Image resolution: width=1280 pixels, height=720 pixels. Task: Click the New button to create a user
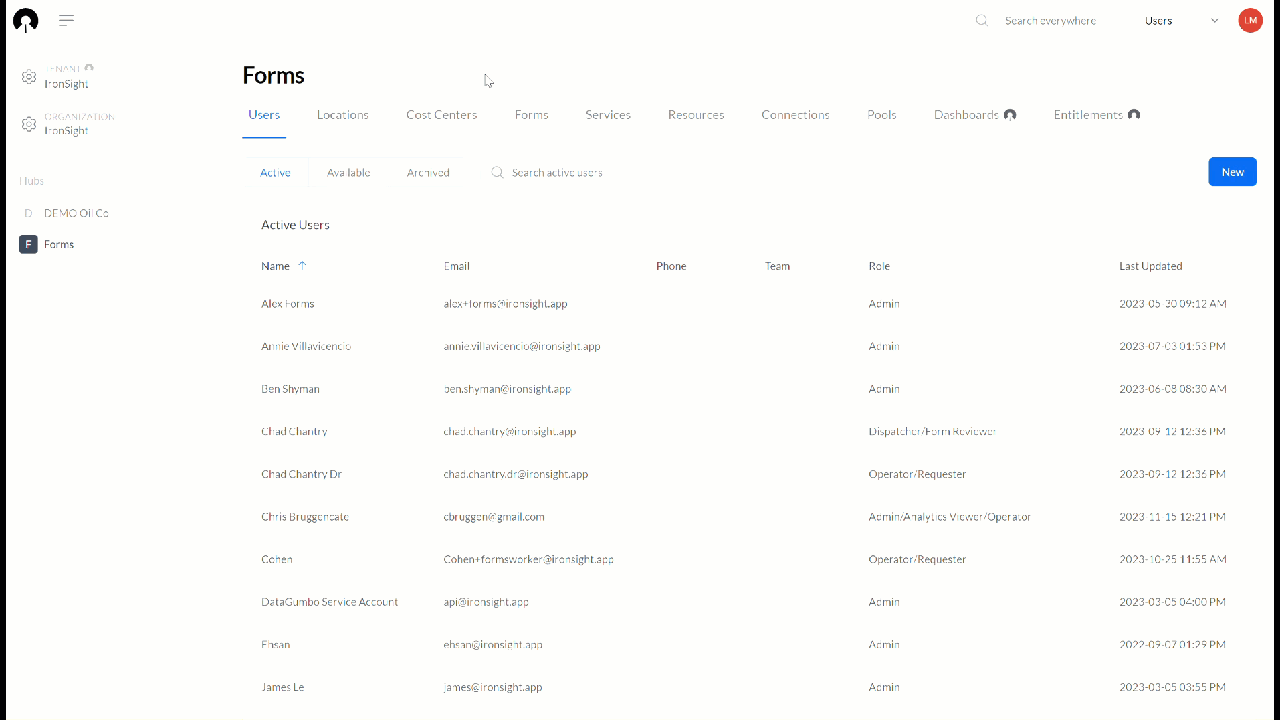click(1232, 171)
